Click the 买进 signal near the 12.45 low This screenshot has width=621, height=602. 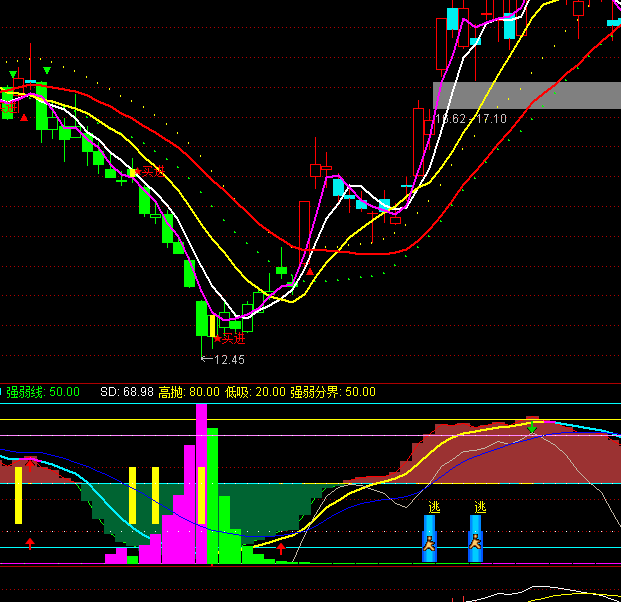[x=231, y=338]
